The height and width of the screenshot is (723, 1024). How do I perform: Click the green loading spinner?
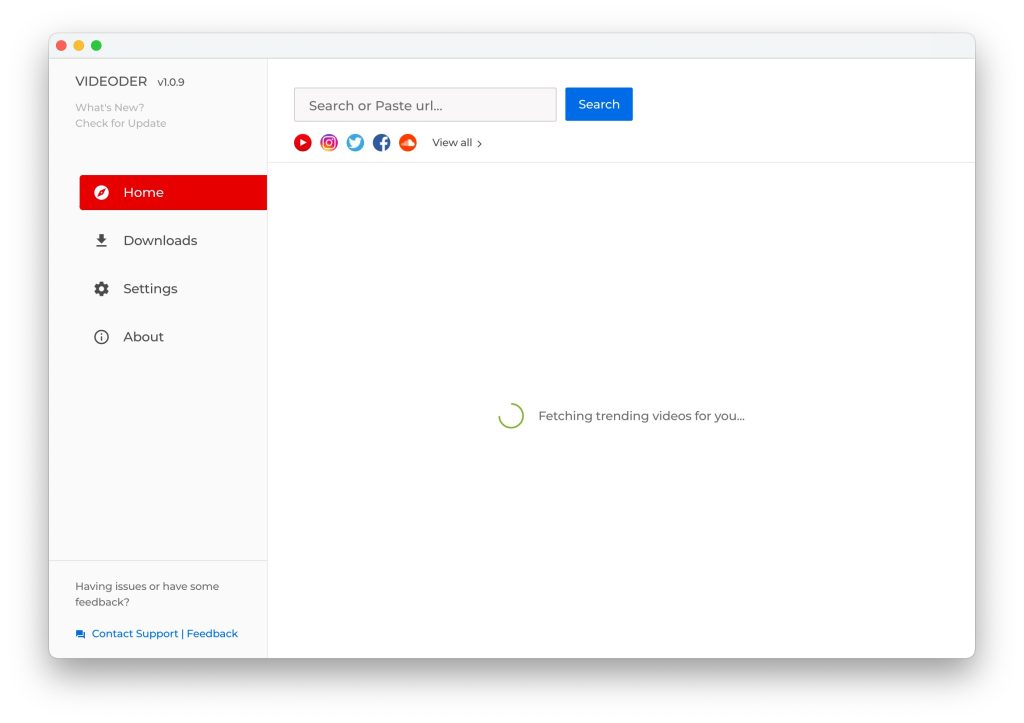(511, 415)
